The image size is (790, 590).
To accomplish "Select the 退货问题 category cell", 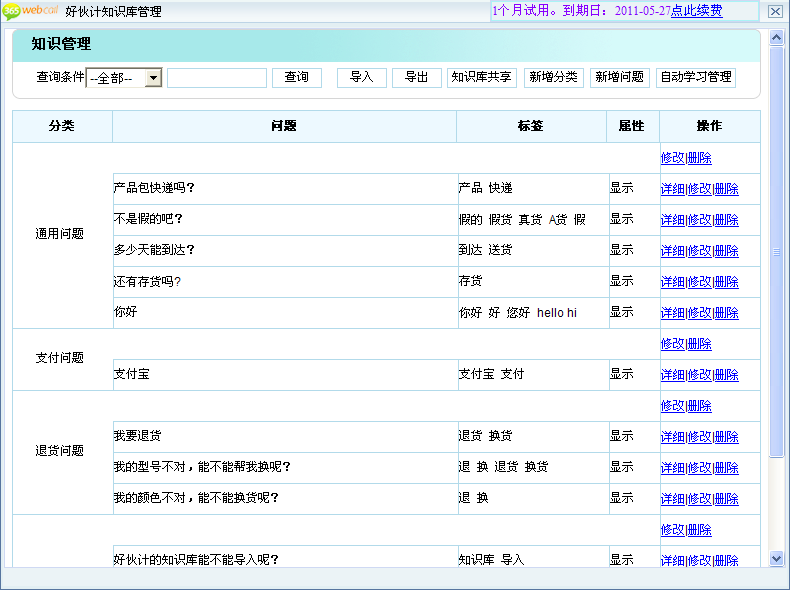I will click(x=62, y=452).
